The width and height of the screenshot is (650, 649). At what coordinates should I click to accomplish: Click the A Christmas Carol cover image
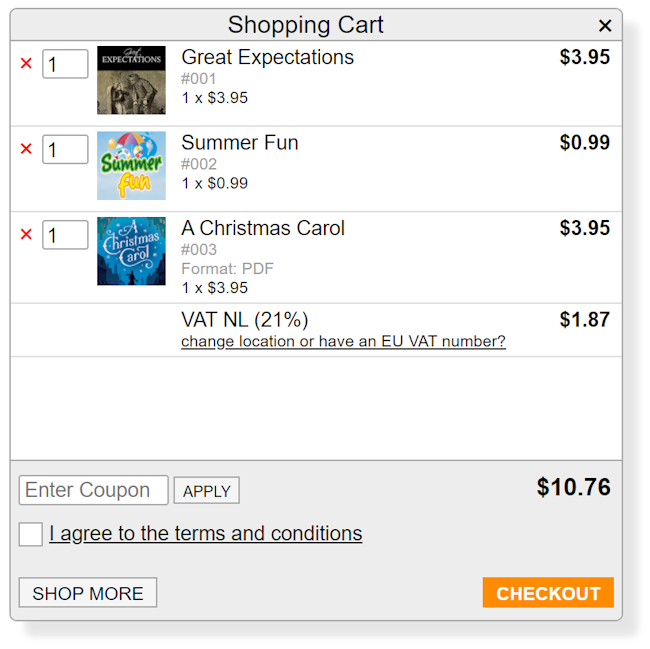pos(131,251)
